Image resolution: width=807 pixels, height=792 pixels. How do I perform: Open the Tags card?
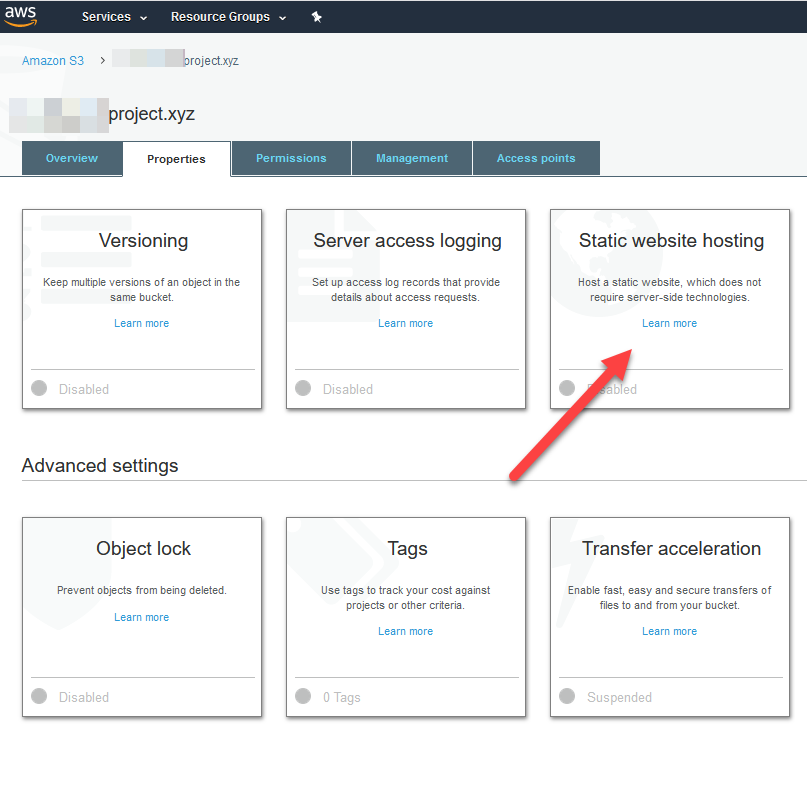(406, 617)
